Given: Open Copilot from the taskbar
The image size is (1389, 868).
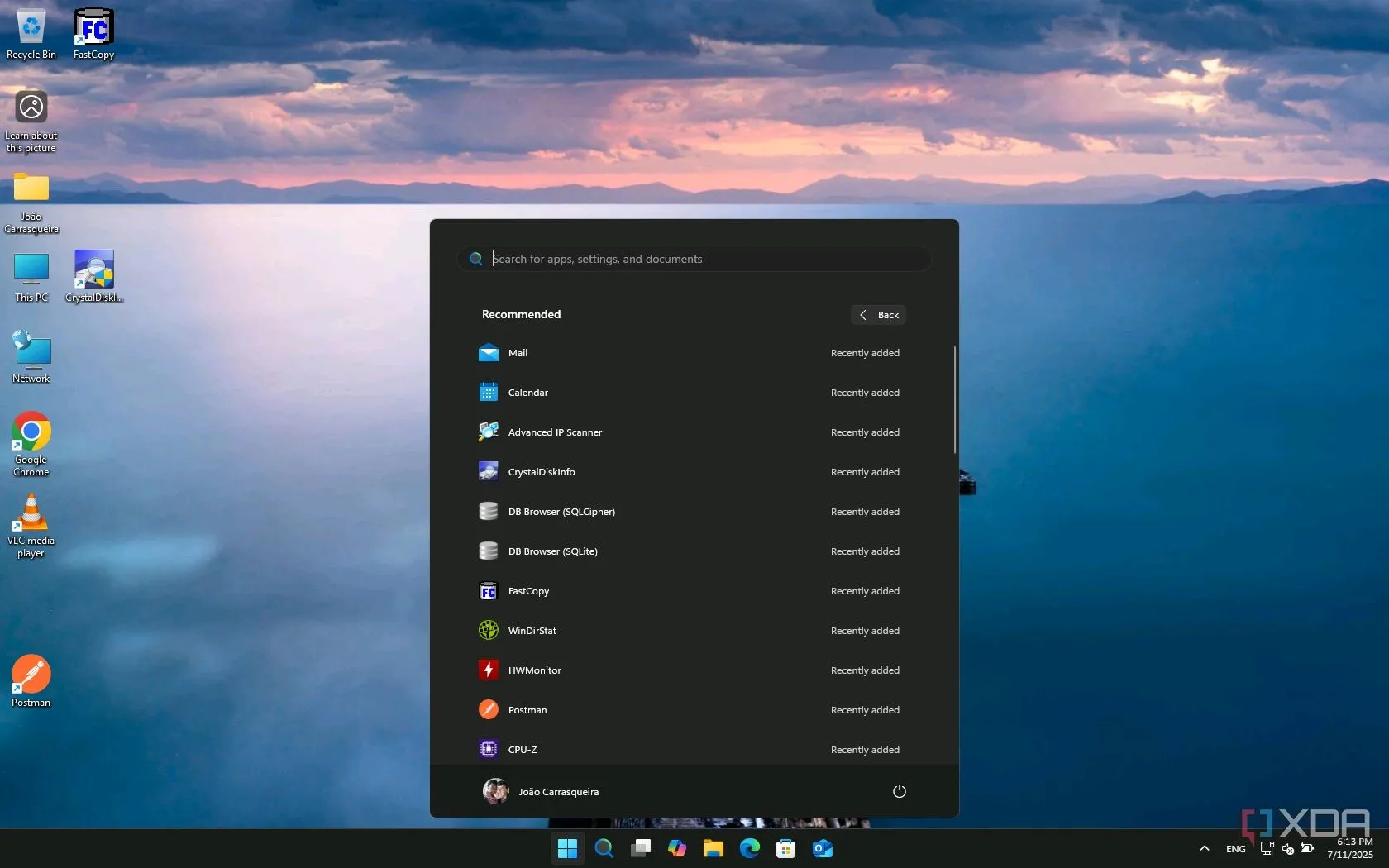Looking at the screenshot, I should tap(677, 848).
